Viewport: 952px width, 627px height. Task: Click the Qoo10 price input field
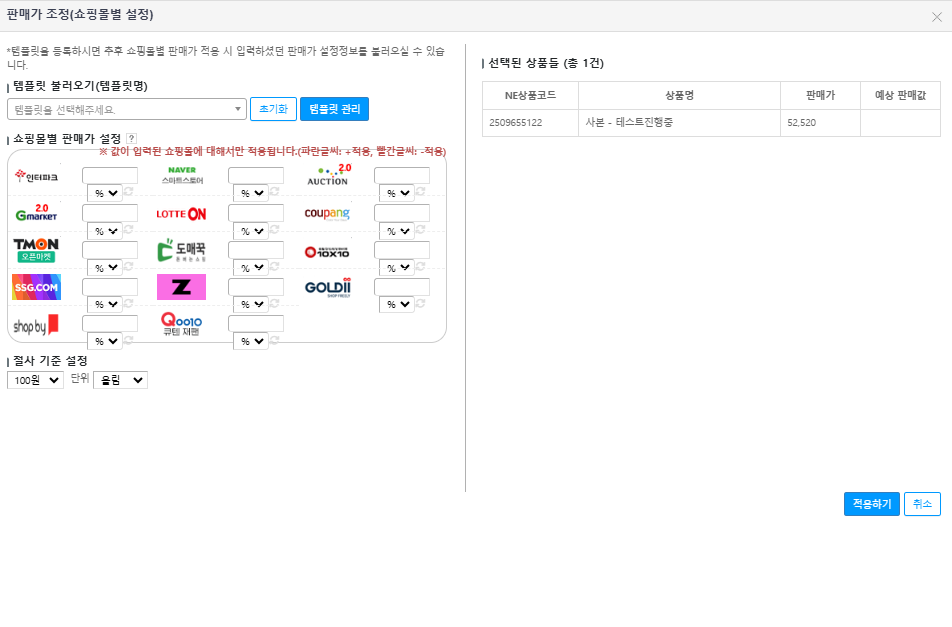click(x=256, y=324)
